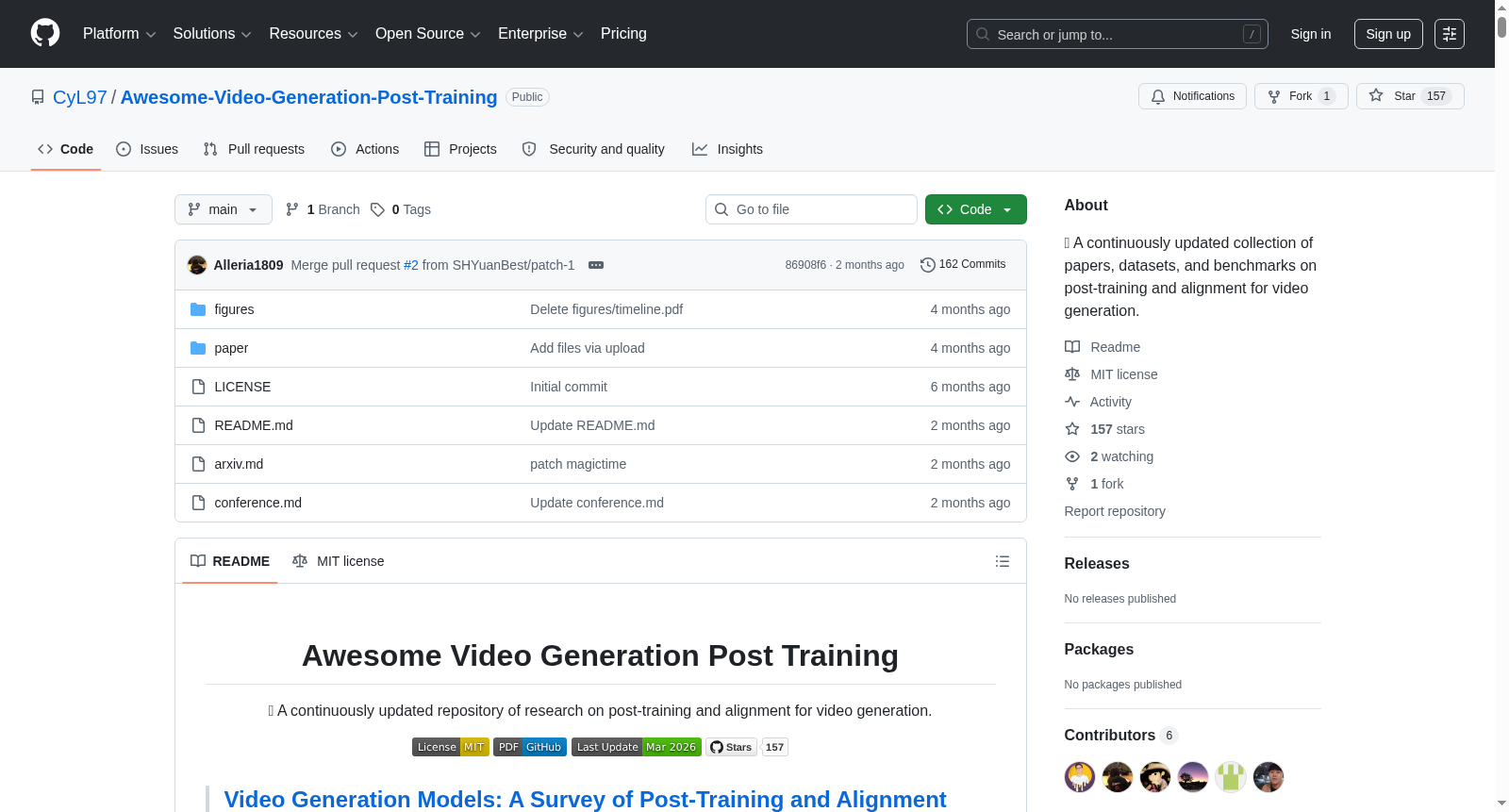The image size is (1509, 812).
Task: Select the MIT license tab in file viewer
Action: (339, 561)
